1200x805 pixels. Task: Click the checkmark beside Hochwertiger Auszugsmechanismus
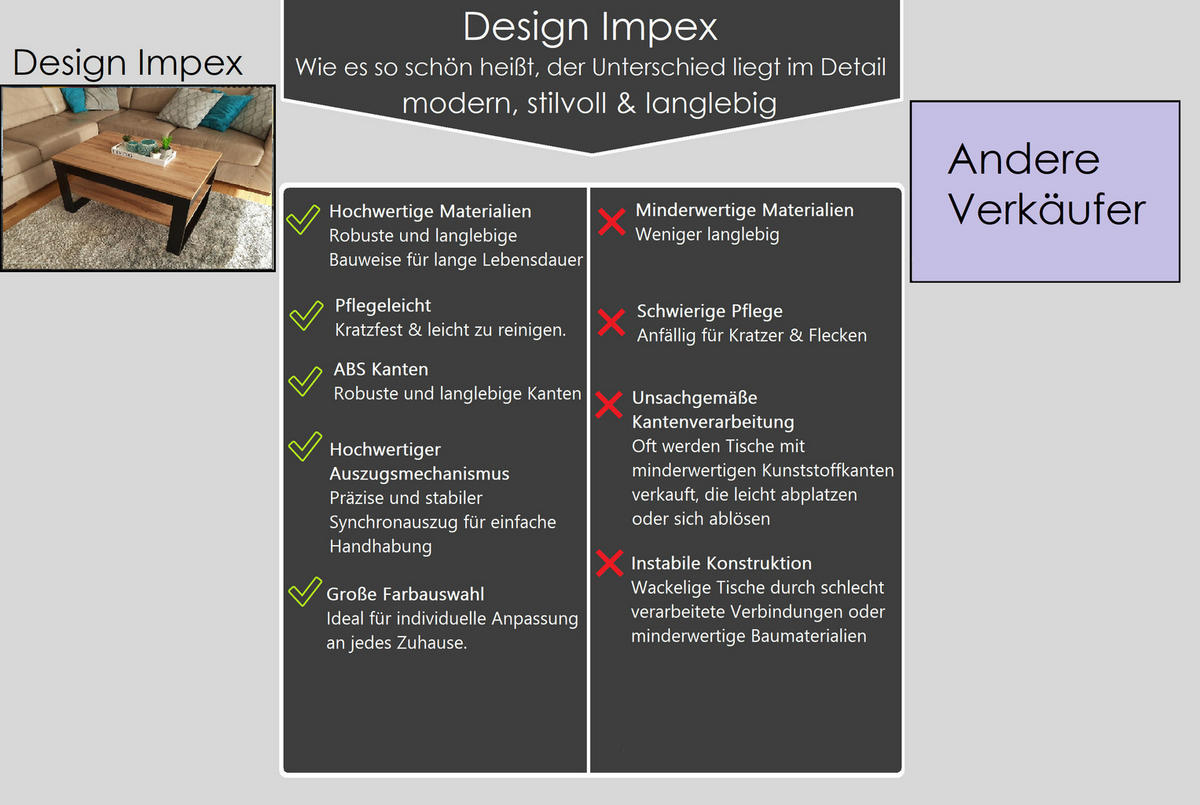304,446
